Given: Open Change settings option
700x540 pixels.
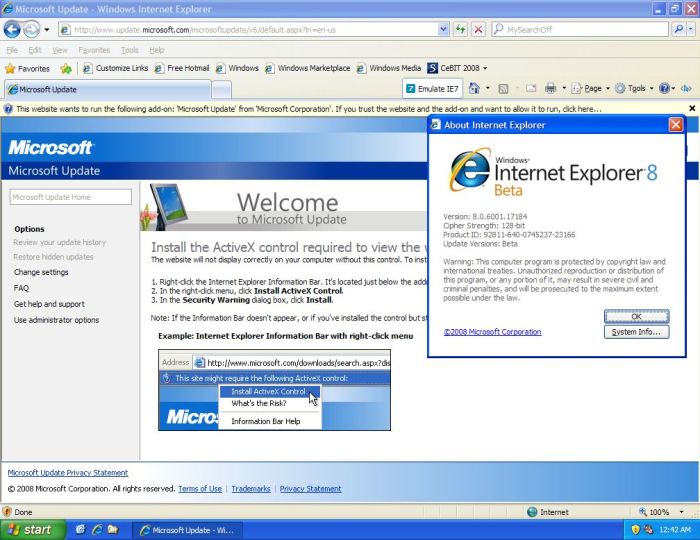Looking at the screenshot, I should [41, 272].
